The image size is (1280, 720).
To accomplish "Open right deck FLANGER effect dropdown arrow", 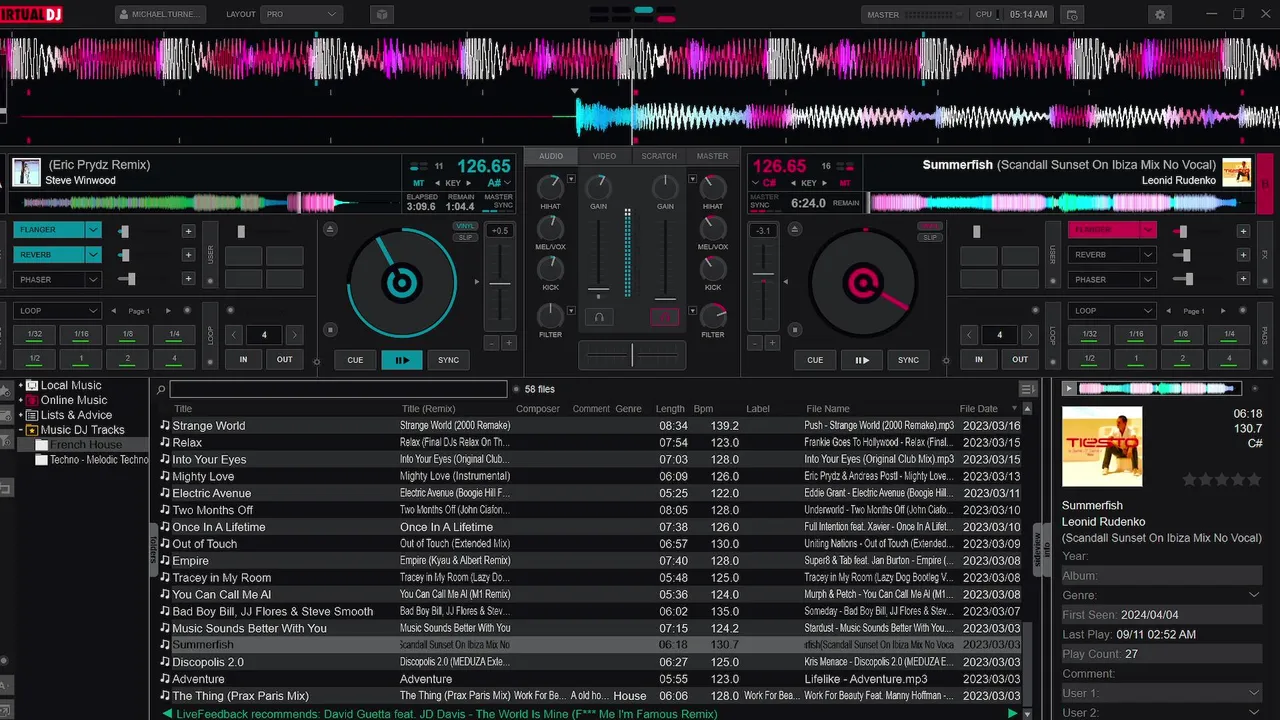I will pyautogui.click(x=1147, y=230).
